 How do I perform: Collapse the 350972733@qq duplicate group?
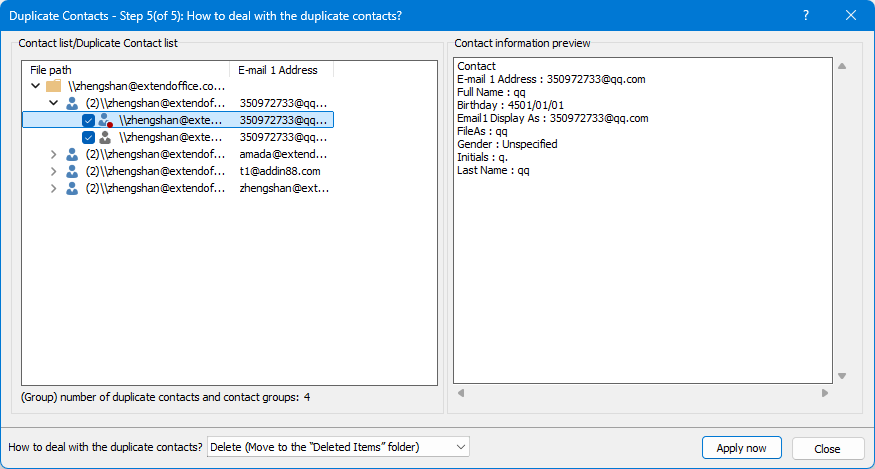[x=54, y=103]
